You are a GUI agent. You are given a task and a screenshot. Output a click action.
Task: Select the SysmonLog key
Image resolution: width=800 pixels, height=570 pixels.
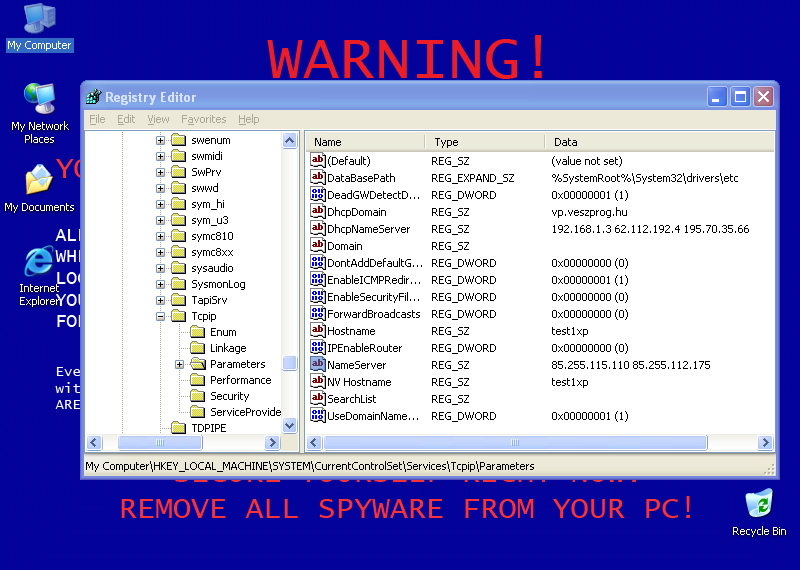pos(218,284)
